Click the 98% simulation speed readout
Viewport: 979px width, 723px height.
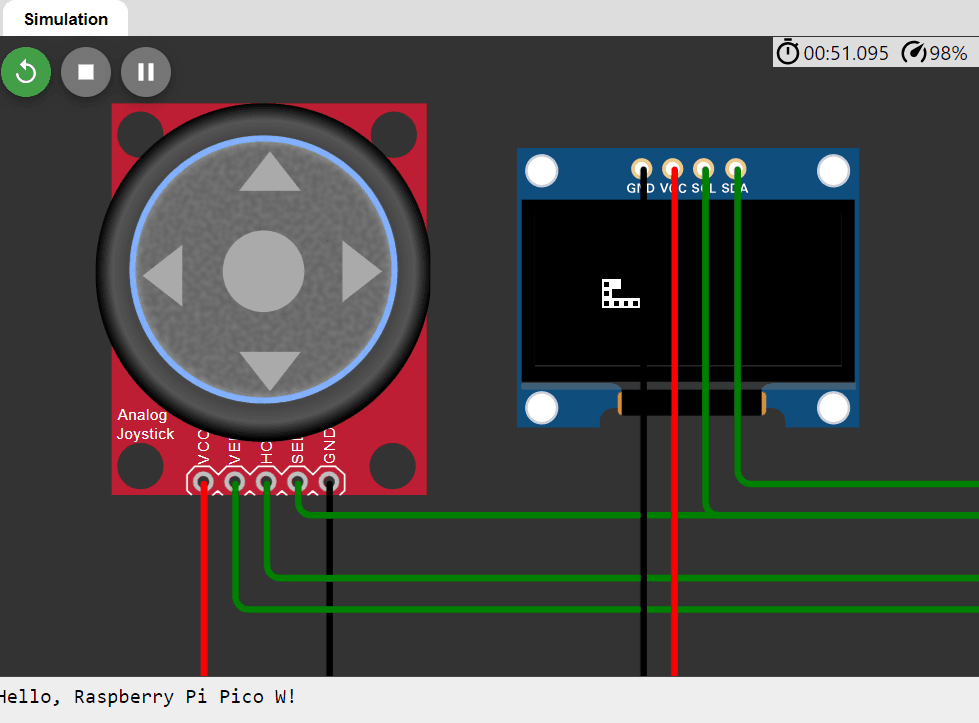948,53
